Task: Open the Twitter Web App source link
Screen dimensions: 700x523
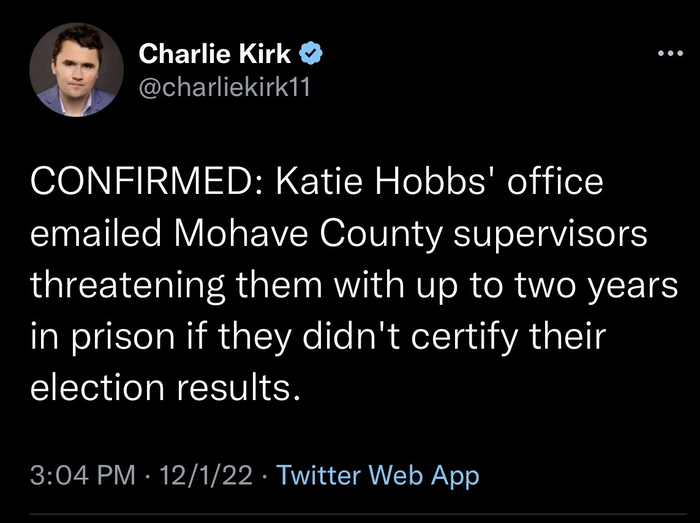Action: click(x=377, y=476)
